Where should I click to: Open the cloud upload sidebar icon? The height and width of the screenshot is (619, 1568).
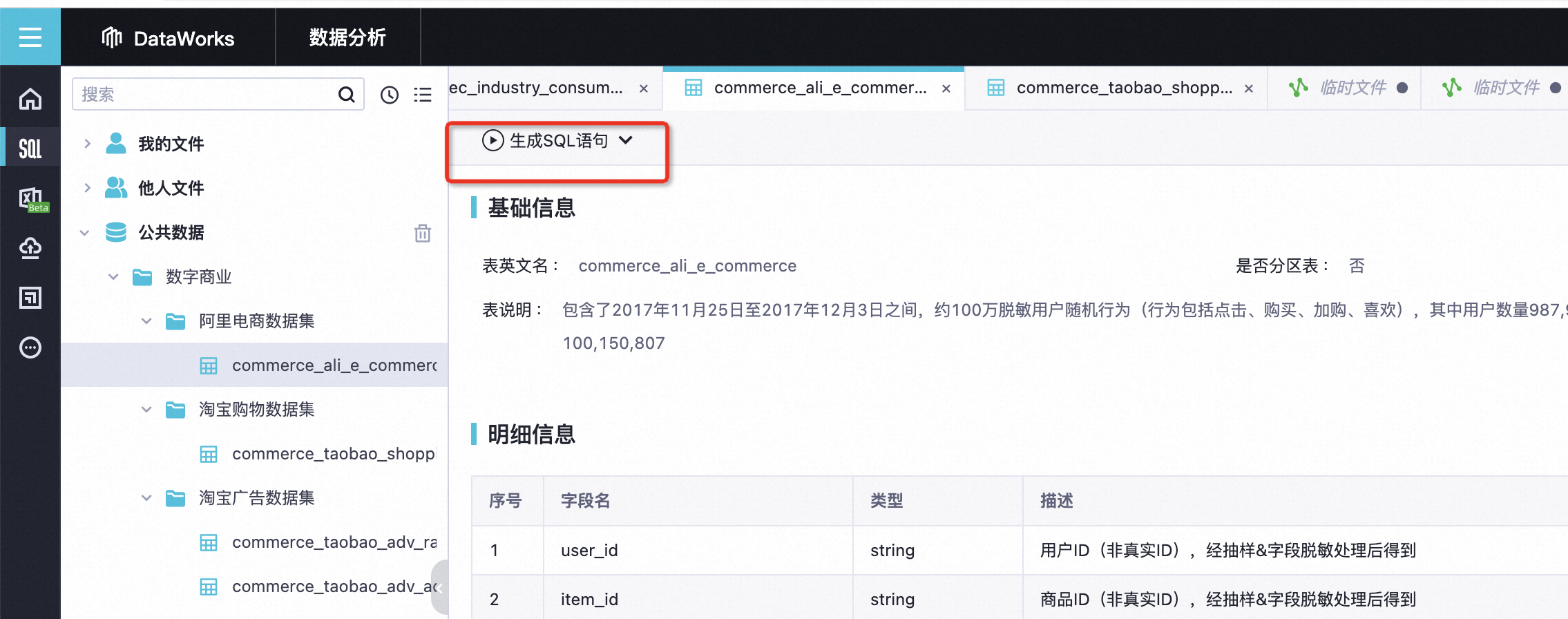pos(30,248)
